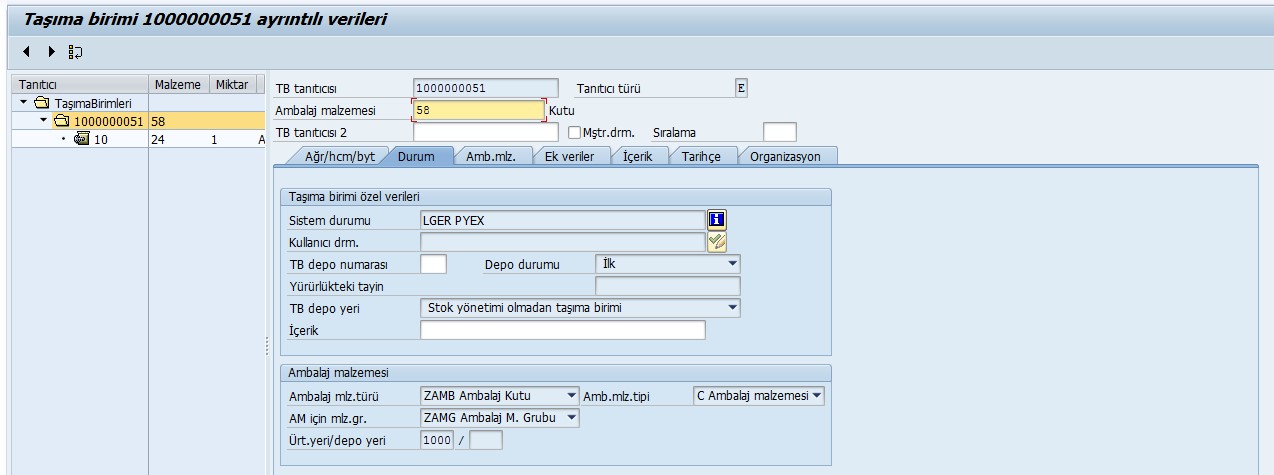Click the folder icon of 1000000051
Screen dimensions: 1274x475
[x=61, y=121]
